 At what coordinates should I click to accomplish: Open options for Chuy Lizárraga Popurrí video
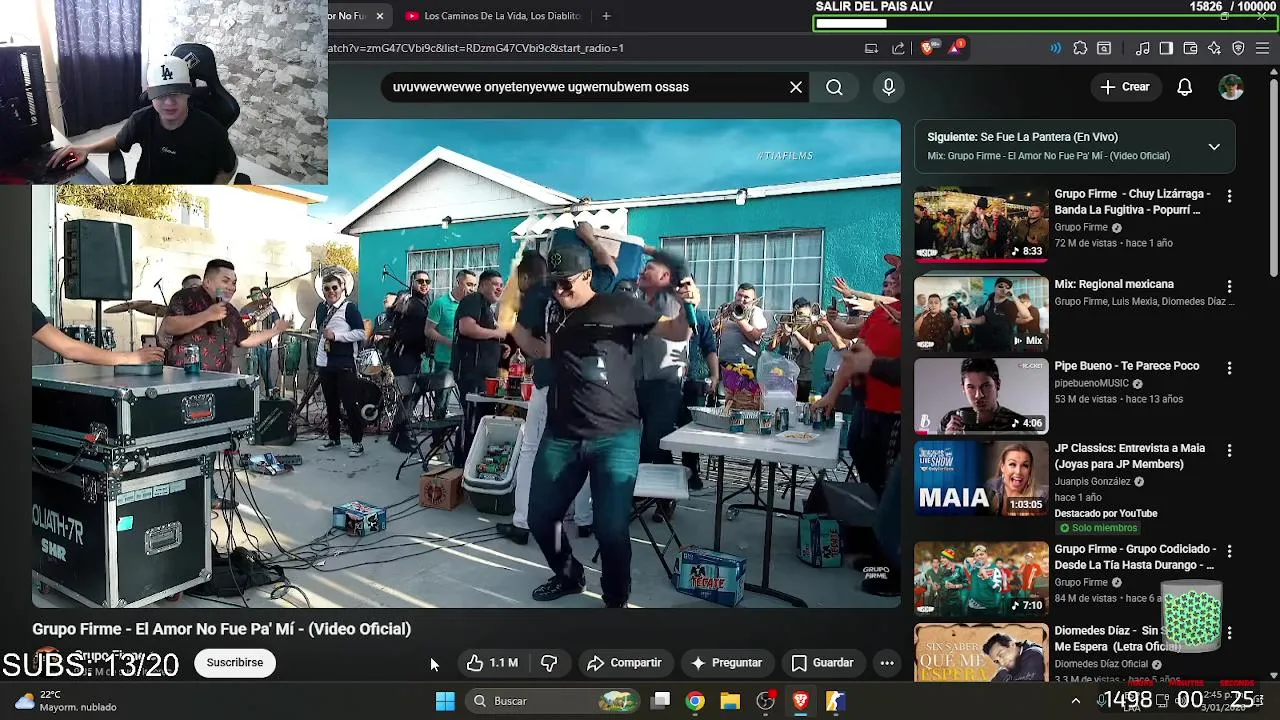1229,197
